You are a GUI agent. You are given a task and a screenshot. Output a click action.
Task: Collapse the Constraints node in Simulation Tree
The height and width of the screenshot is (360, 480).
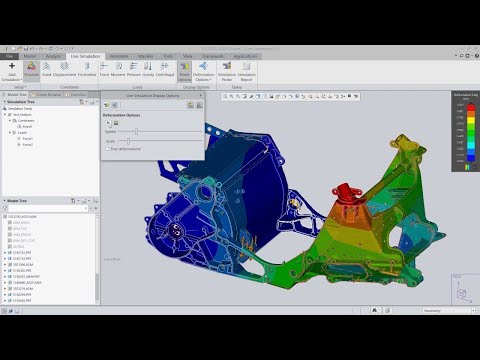[10, 120]
